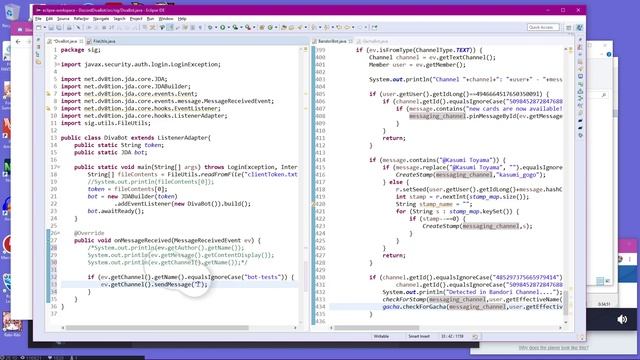Collapse the main method fold at line 17
This screenshot has height=360, width=640.
tap(58, 167)
